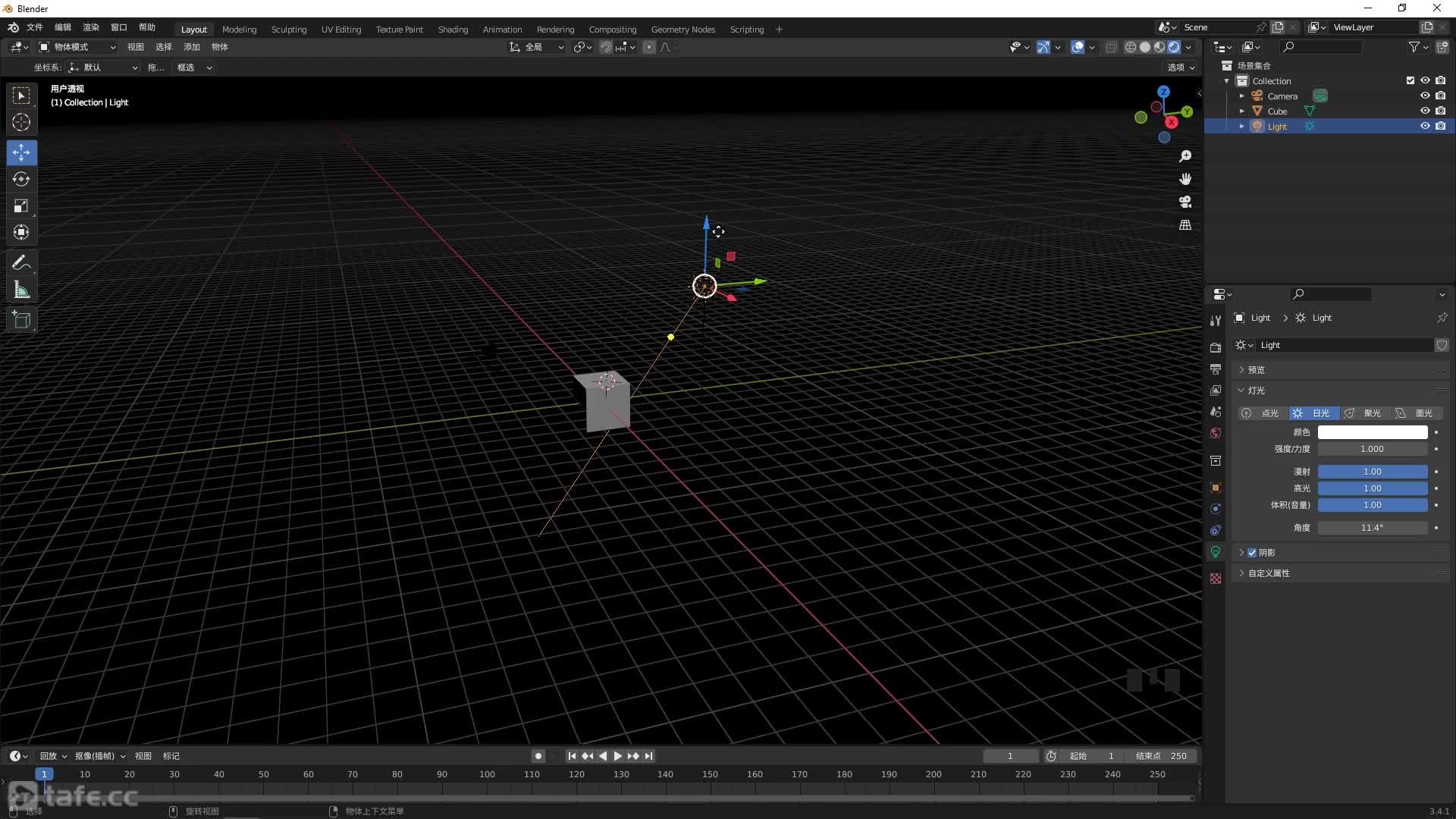Select the Measure tool

(x=21, y=290)
